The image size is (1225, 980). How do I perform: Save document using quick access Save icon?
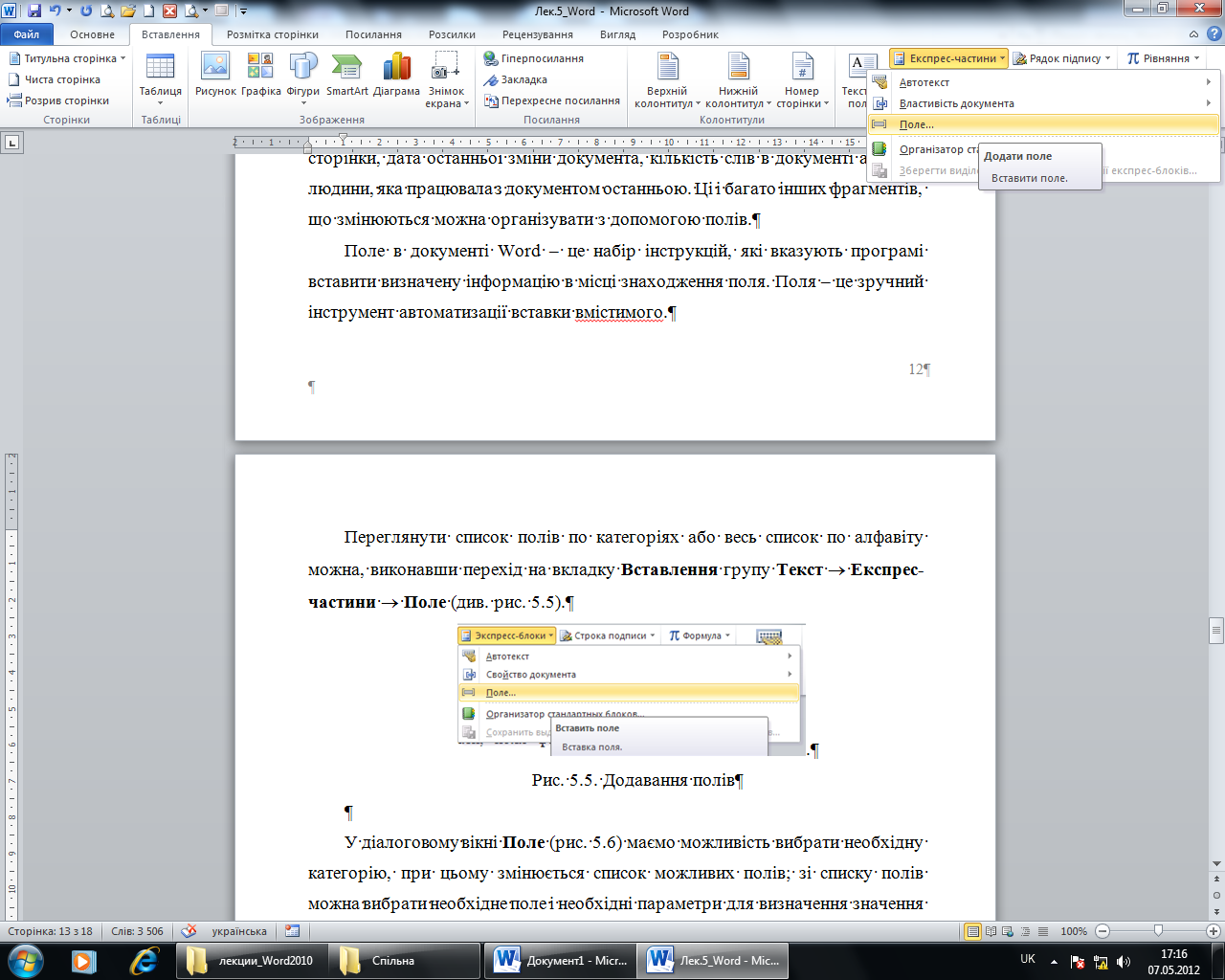tap(34, 11)
